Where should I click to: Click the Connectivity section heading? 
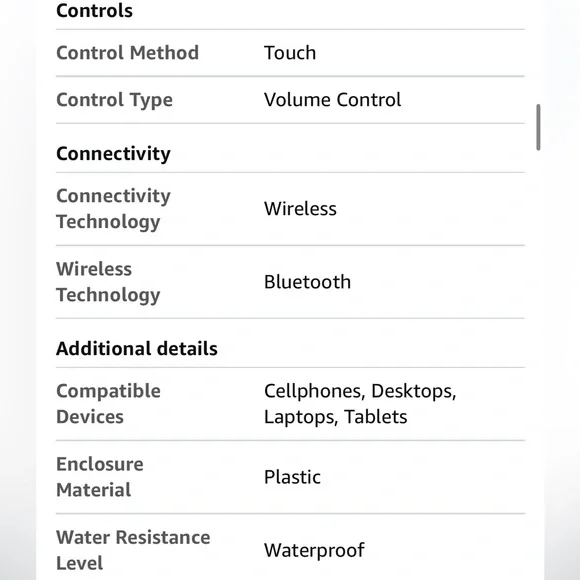click(113, 154)
